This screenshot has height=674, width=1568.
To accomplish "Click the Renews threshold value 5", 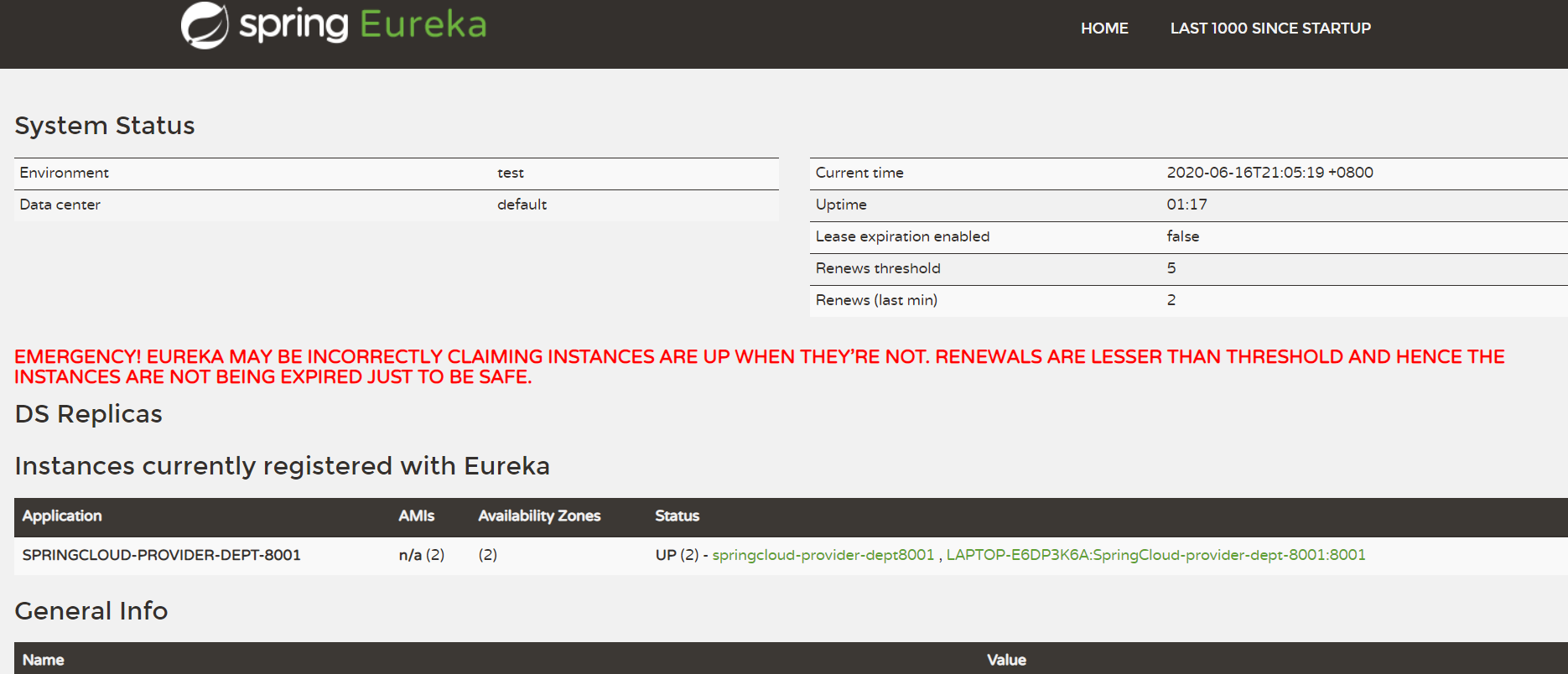I will tap(1171, 268).
